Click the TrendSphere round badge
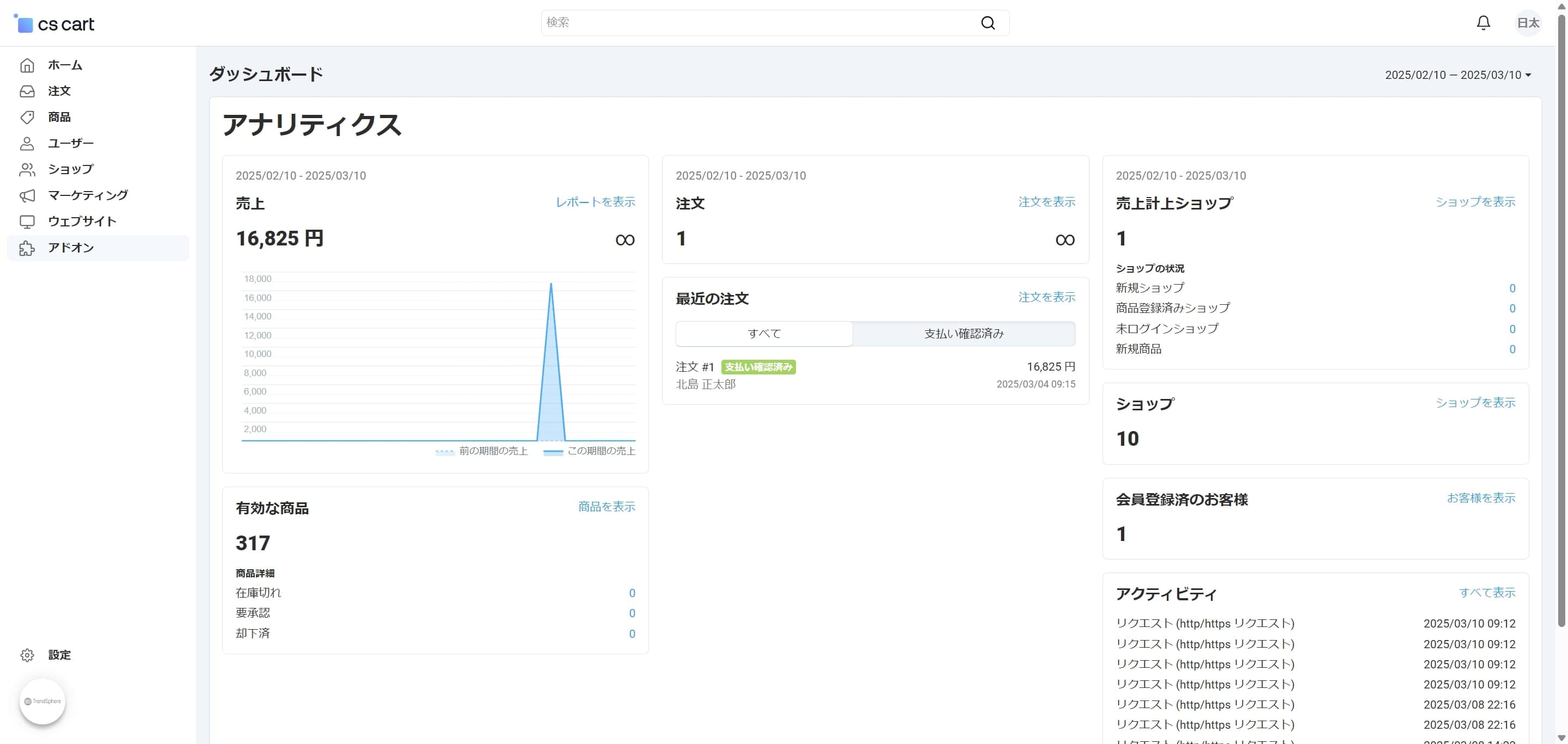Viewport: 1568px width, 744px height. coord(42,702)
